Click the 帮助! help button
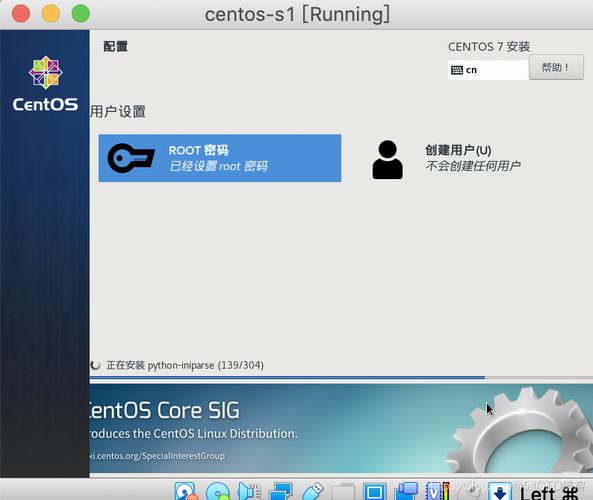 556,67
